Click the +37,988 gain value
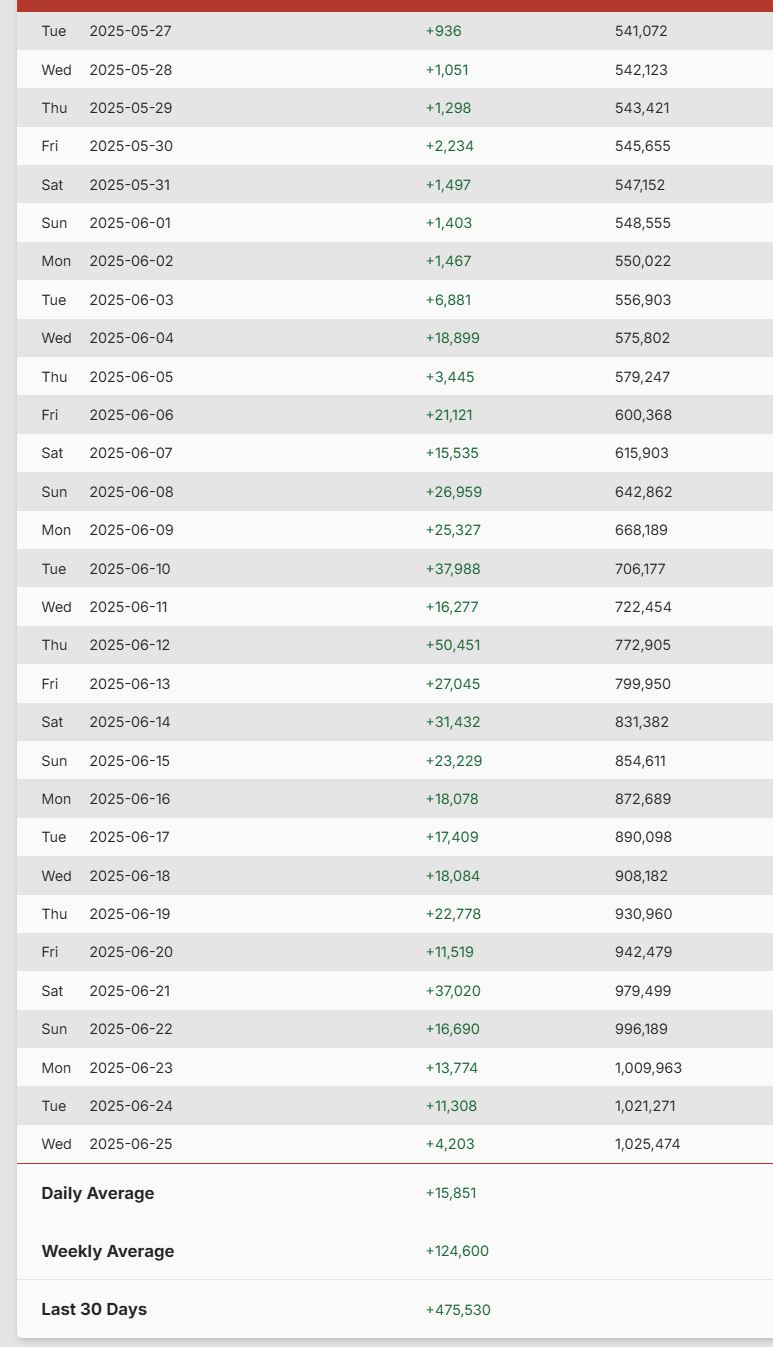Viewport: 773px width, 1347px height. point(453,569)
